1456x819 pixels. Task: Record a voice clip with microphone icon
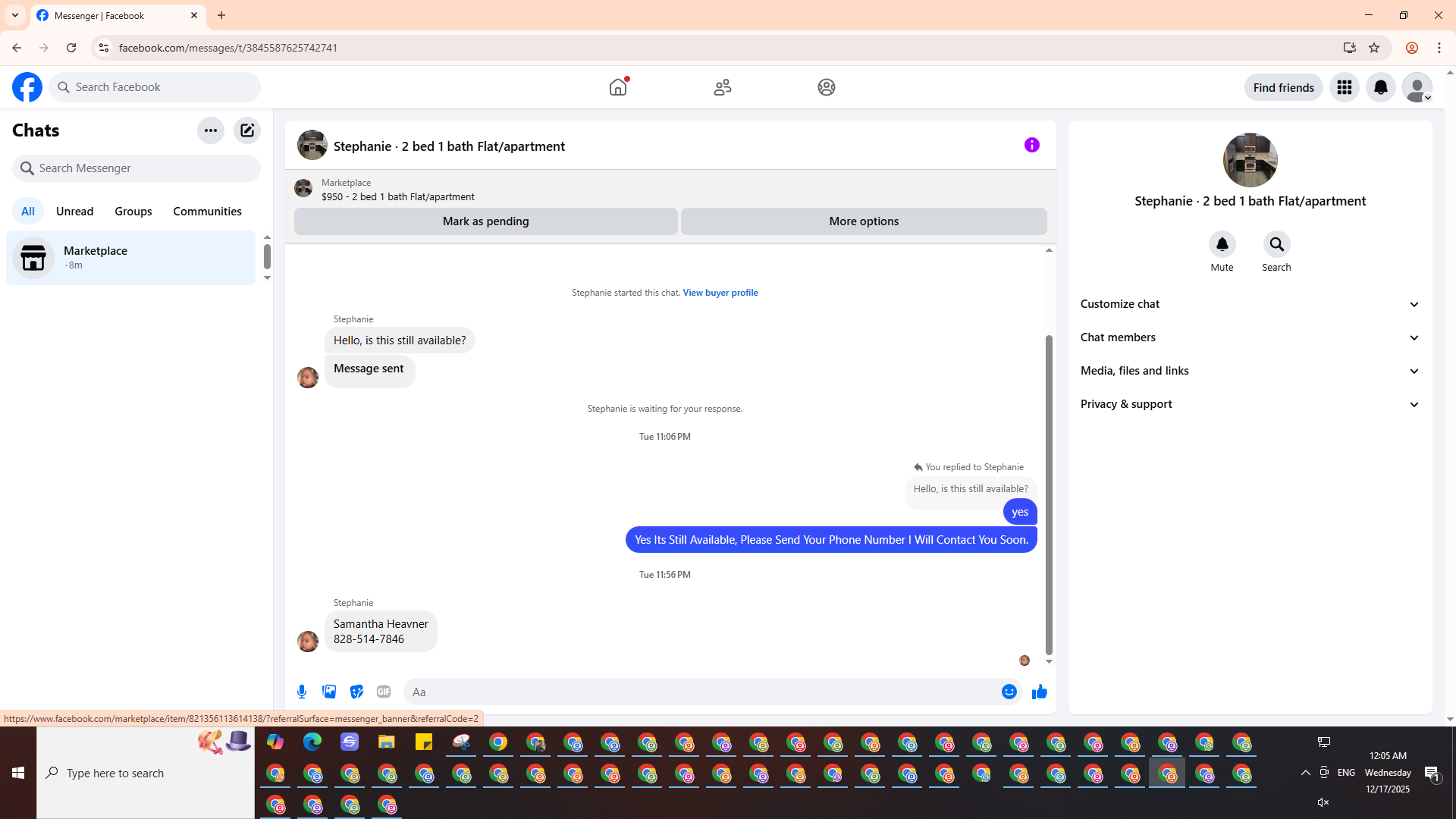click(302, 692)
